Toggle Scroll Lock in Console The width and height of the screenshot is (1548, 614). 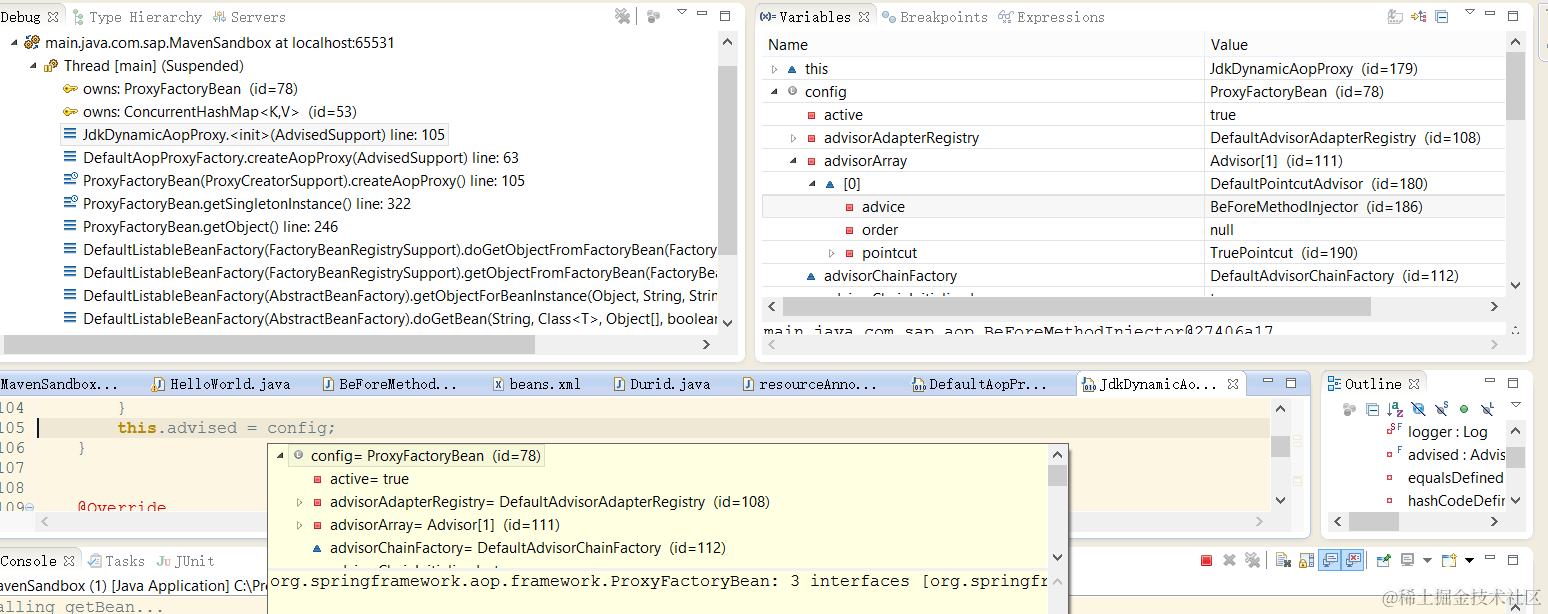point(1307,561)
